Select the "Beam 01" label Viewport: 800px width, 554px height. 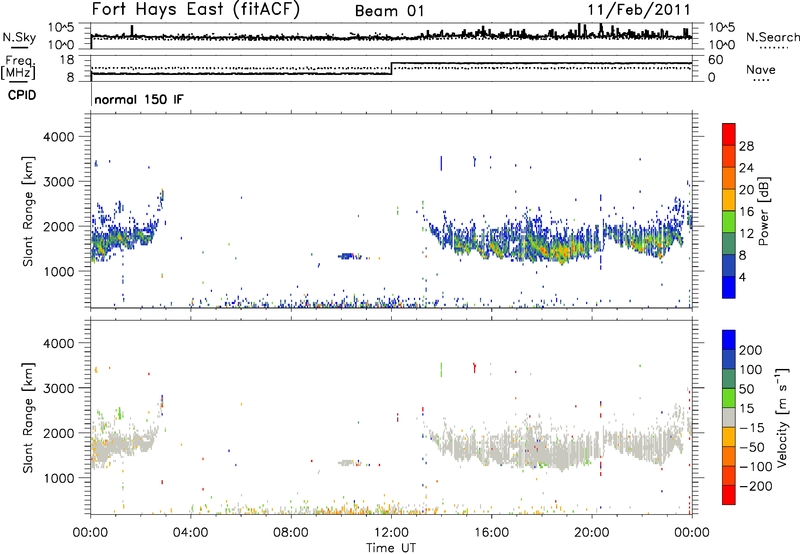point(389,11)
